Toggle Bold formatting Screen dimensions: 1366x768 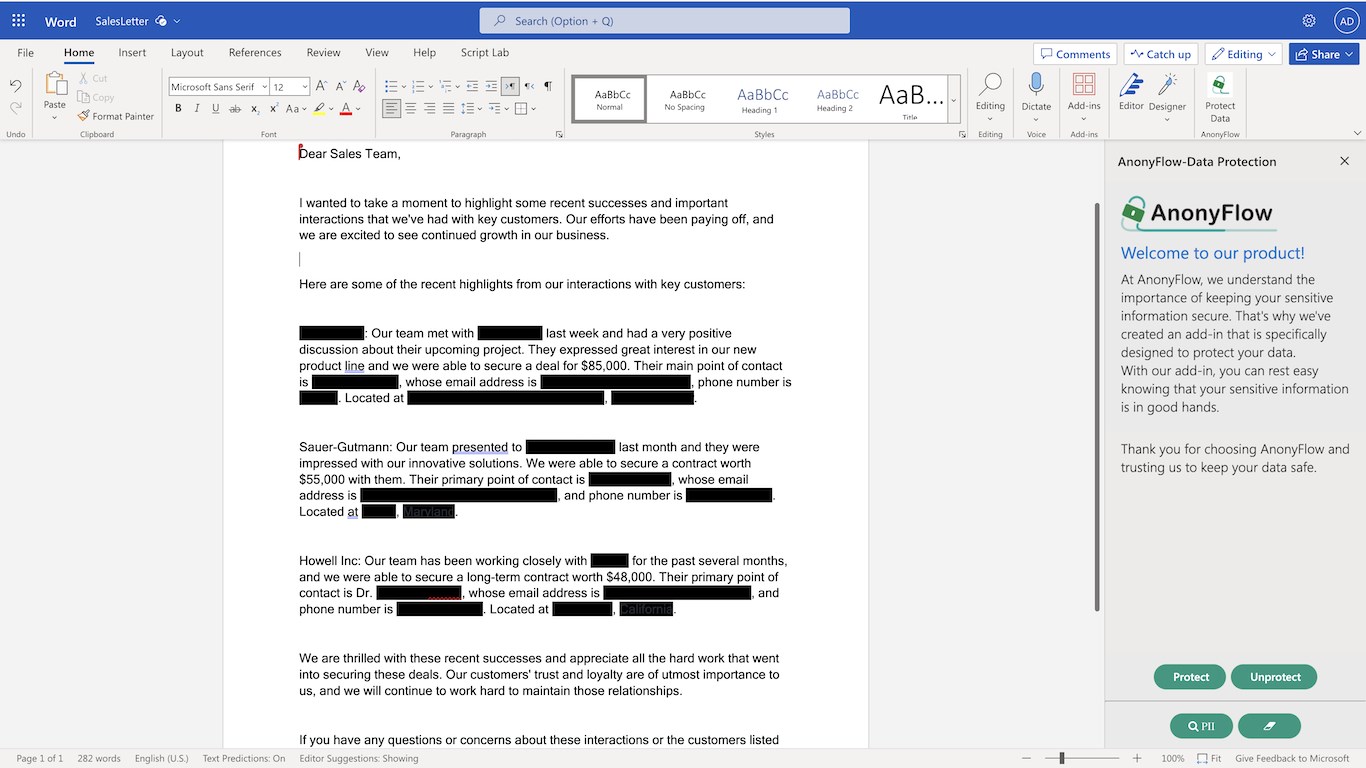(178, 109)
